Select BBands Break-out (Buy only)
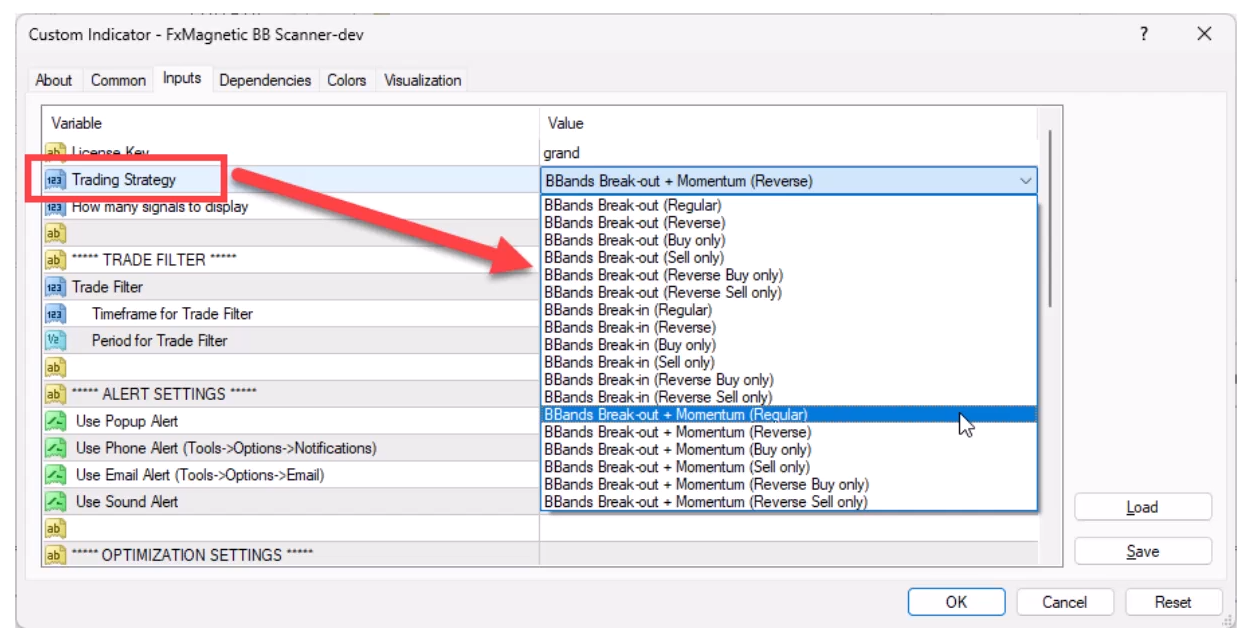This screenshot has width=1251, height=642. click(x=789, y=240)
